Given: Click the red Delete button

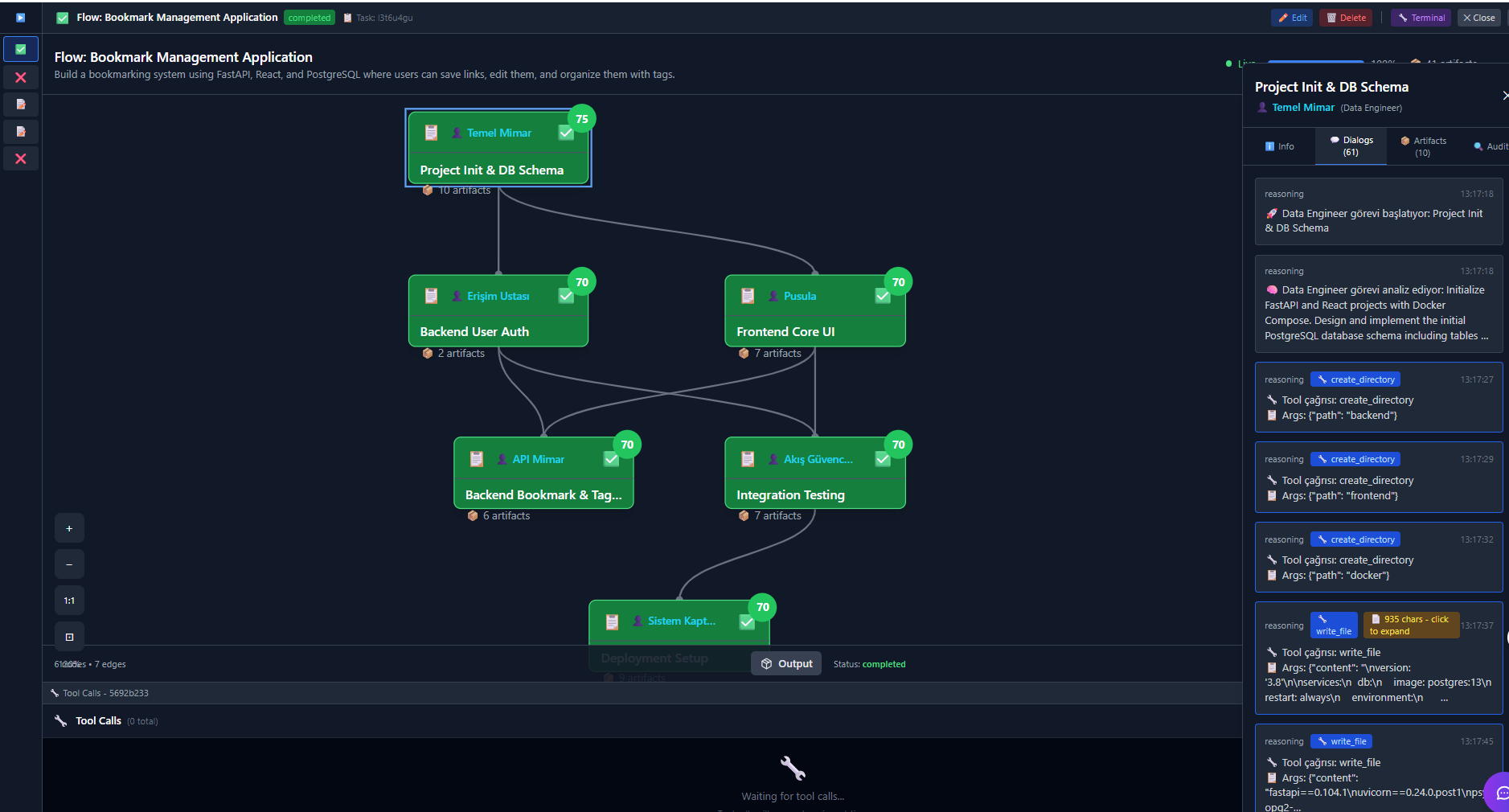Looking at the screenshot, I should coord(1346,18).
